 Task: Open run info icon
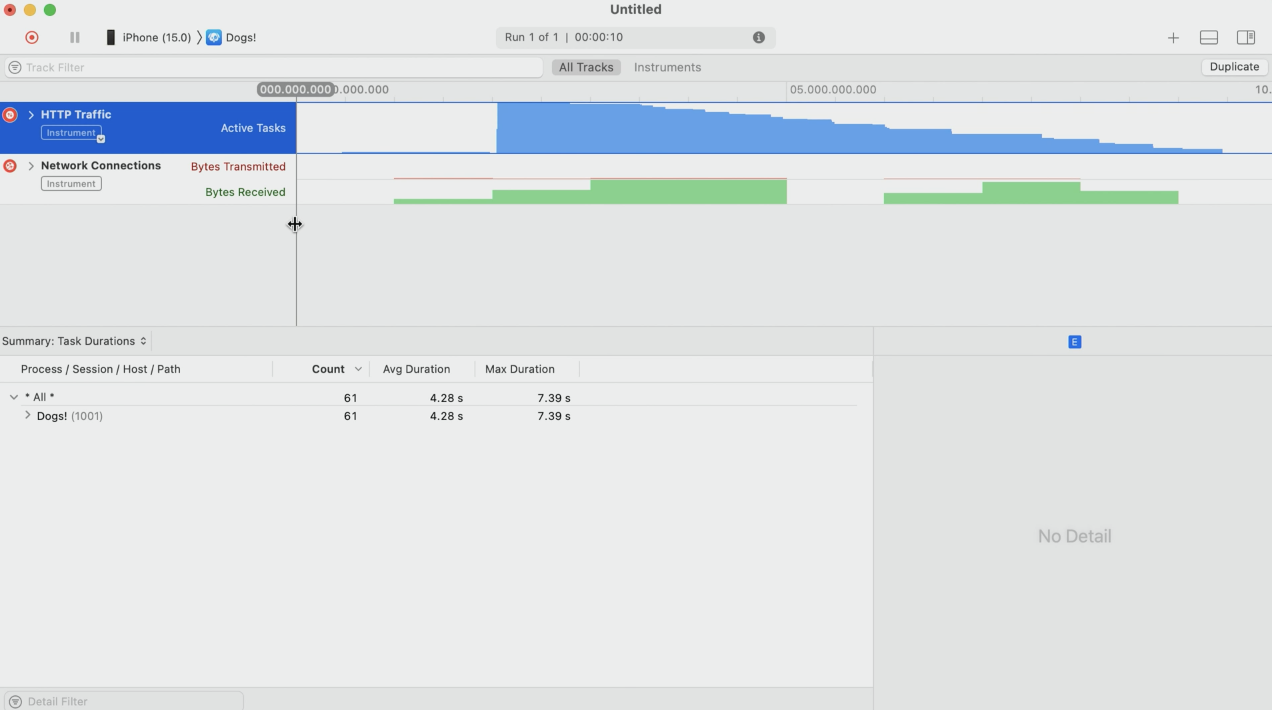[x=758, y=37]
